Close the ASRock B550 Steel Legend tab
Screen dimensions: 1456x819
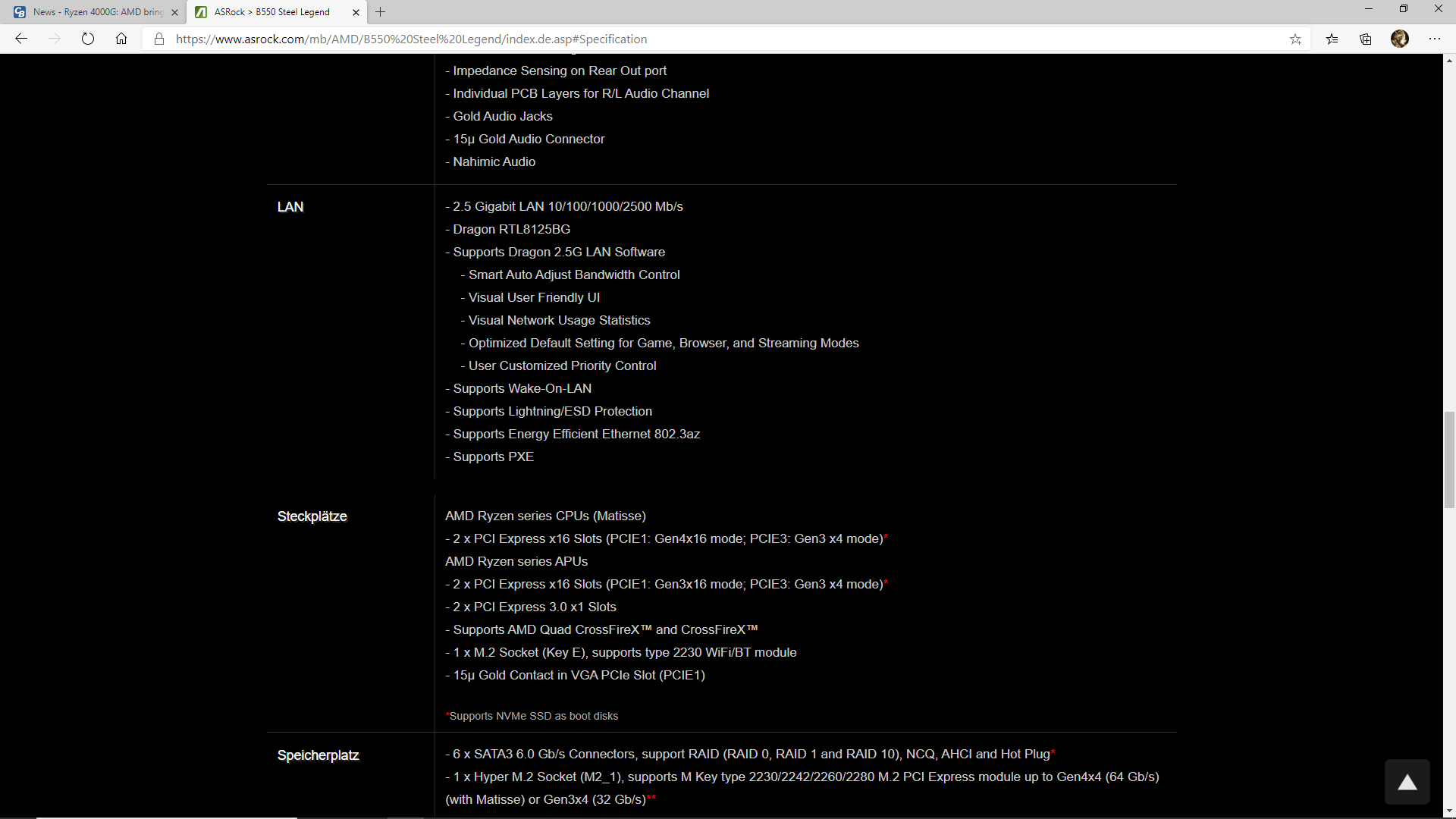pyautogui.click(x=356, y=12)
